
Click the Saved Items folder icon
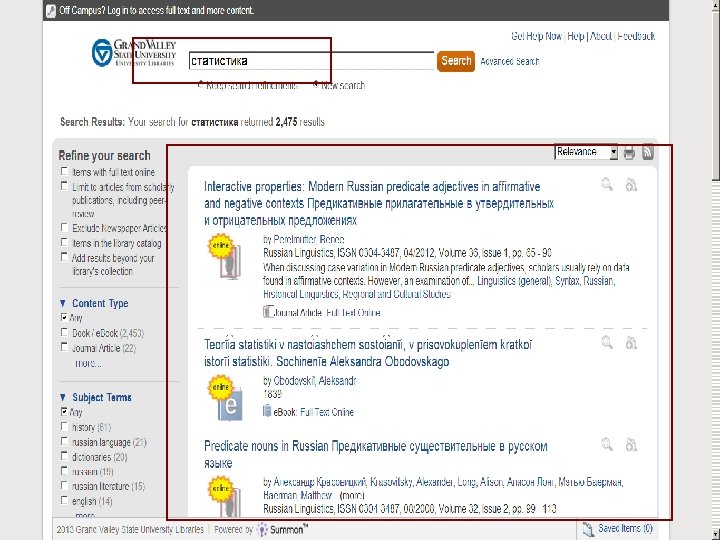[x=588, y=529]
